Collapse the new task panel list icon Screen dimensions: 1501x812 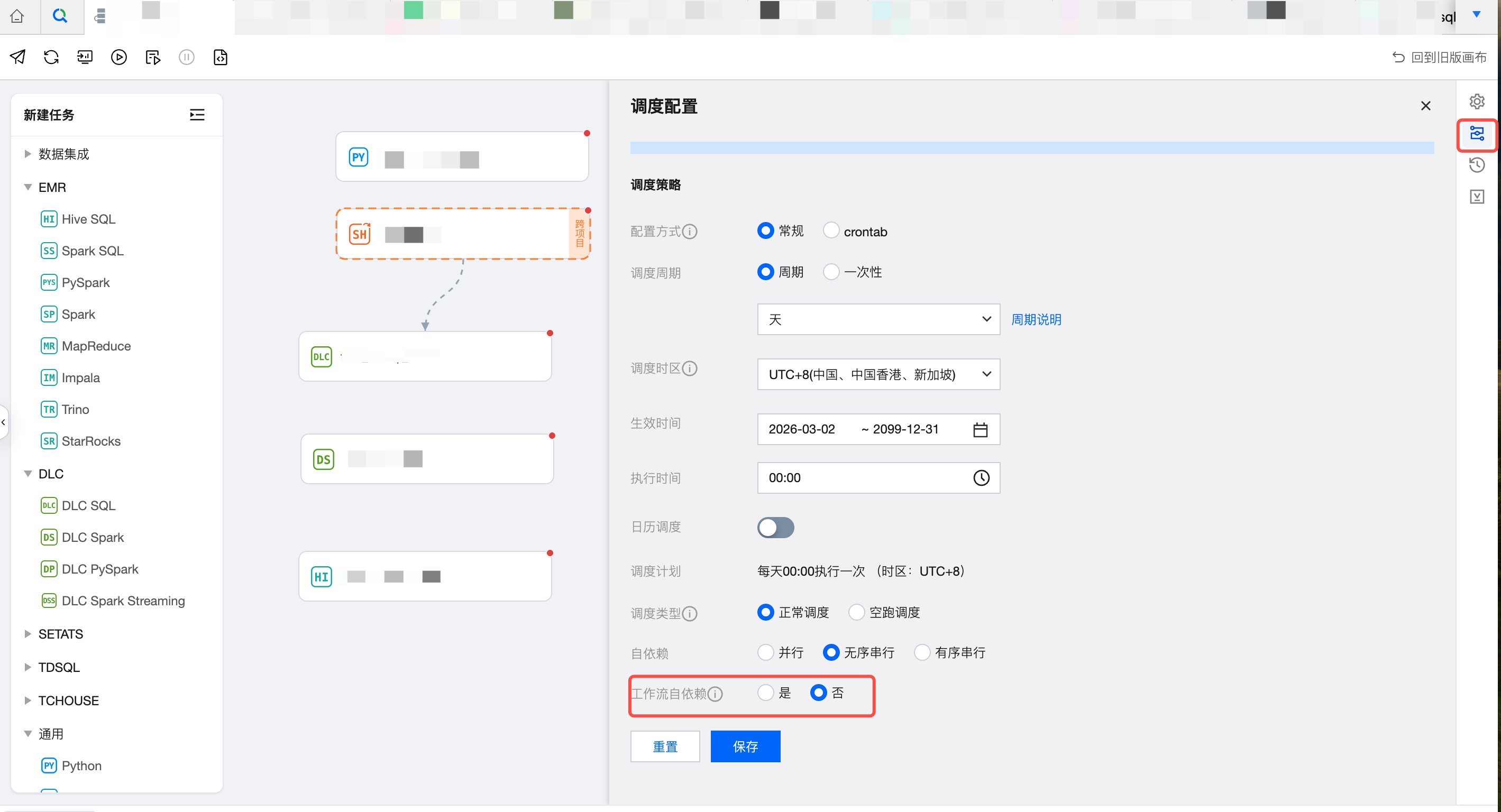click(x=197, y=115)
